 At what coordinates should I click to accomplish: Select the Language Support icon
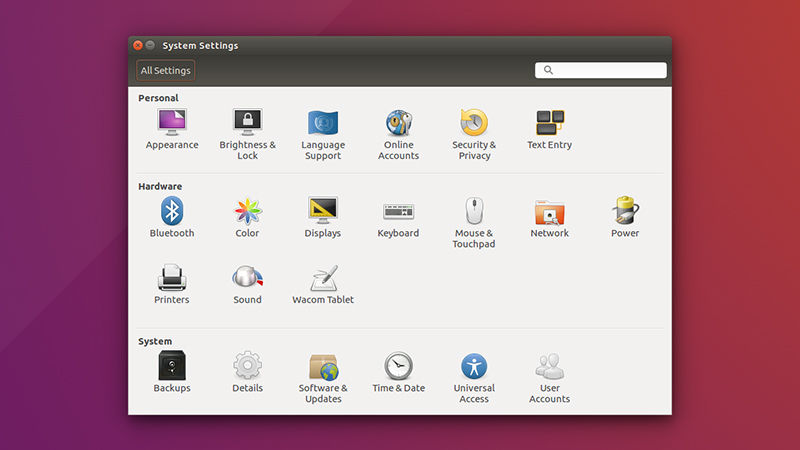coord(323,123)
